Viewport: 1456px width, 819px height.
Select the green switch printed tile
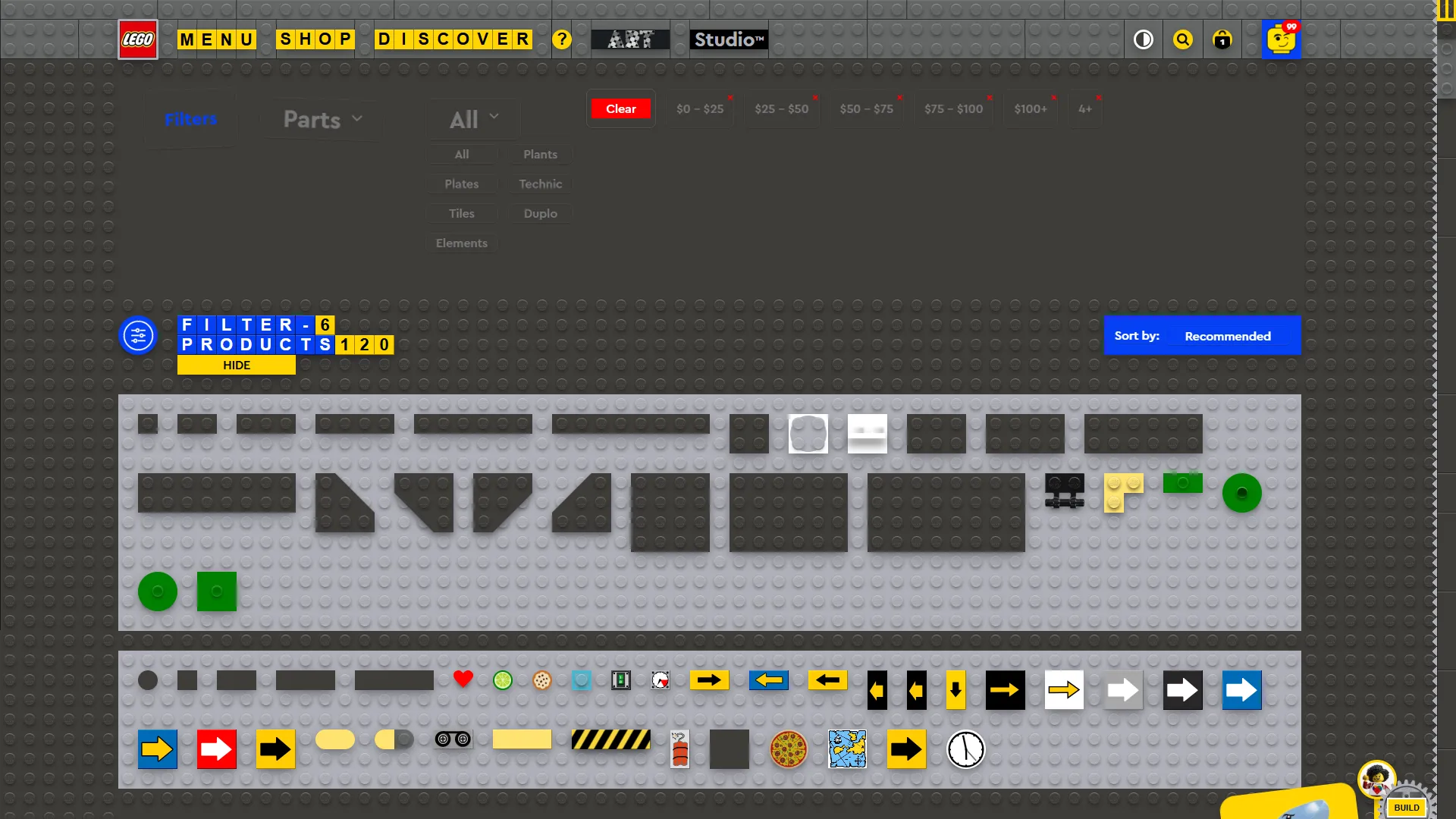(621, 680)
